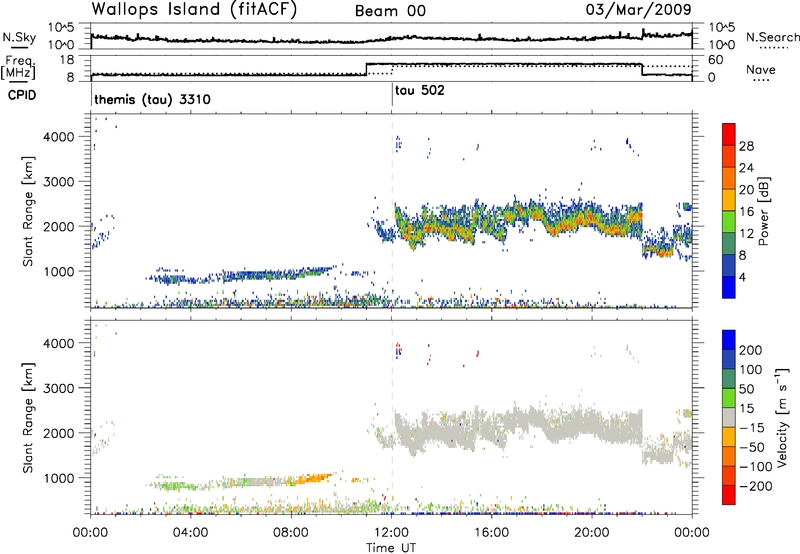
Task: Click the '-200' tick on velocity colorbar
Action: (x=757, y=486)
